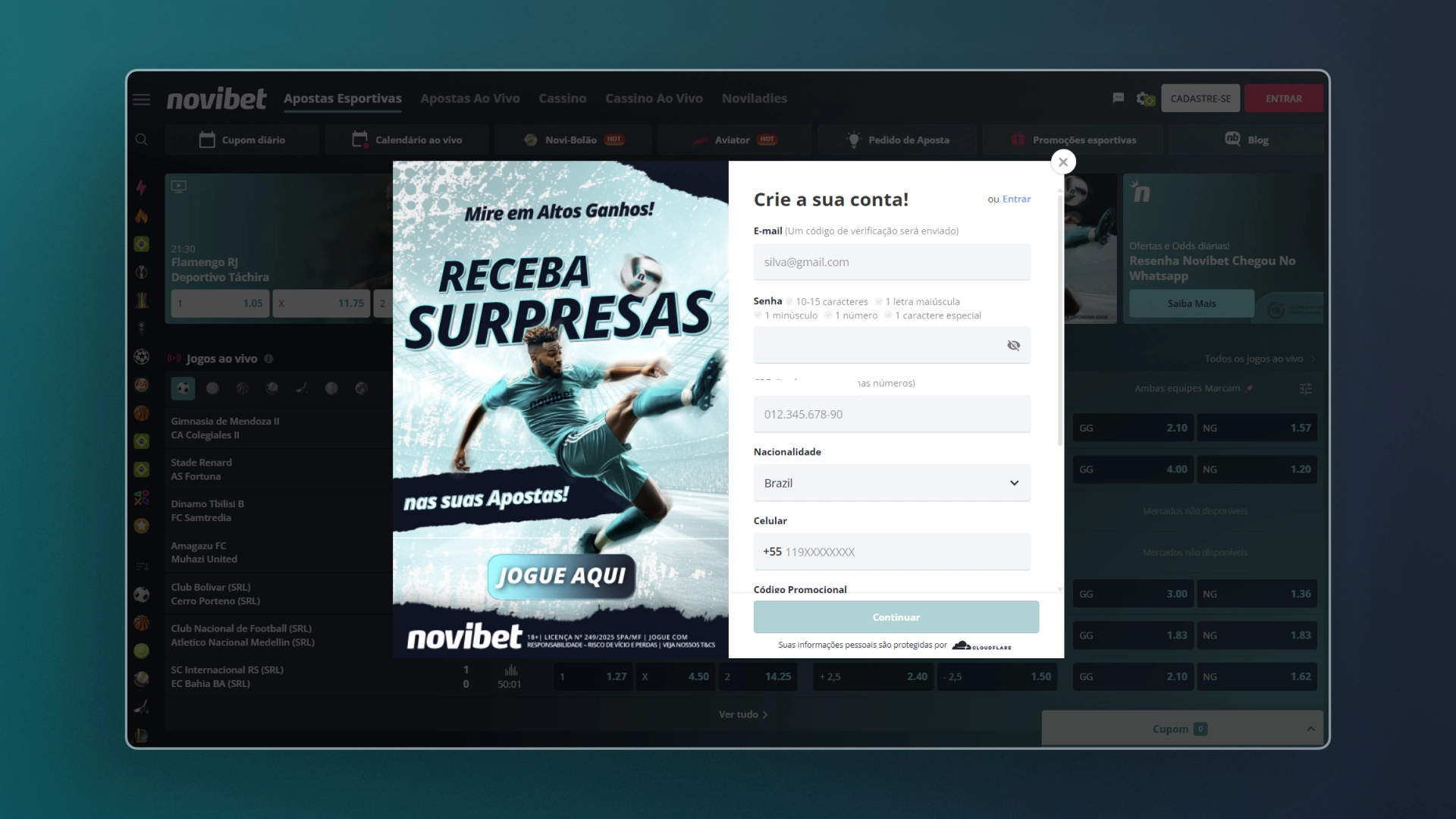Open the chat message icon
Image resolution: width=1456 pixels, height=819 pixels.
[x=1118, y=98]
